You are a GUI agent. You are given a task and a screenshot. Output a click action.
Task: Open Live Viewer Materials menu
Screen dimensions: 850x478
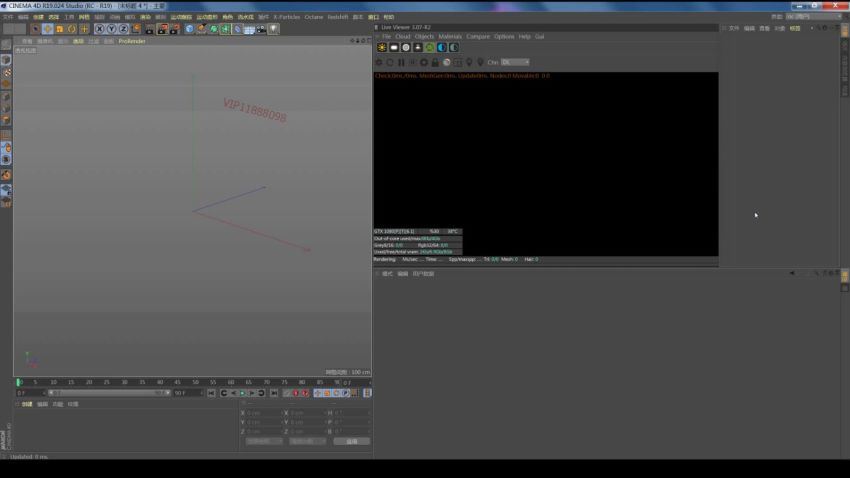click(450, 36)
